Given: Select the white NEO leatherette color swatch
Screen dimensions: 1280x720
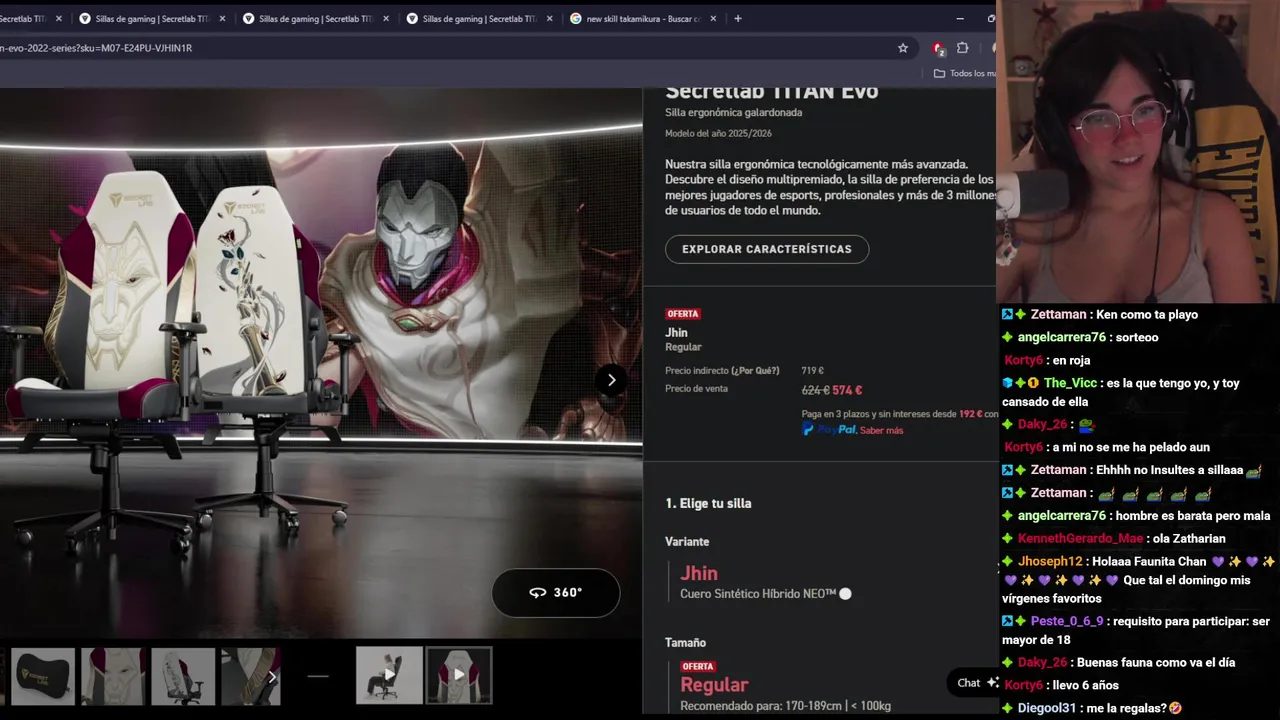Looking at the screenshot, I should tap(845, 594).
